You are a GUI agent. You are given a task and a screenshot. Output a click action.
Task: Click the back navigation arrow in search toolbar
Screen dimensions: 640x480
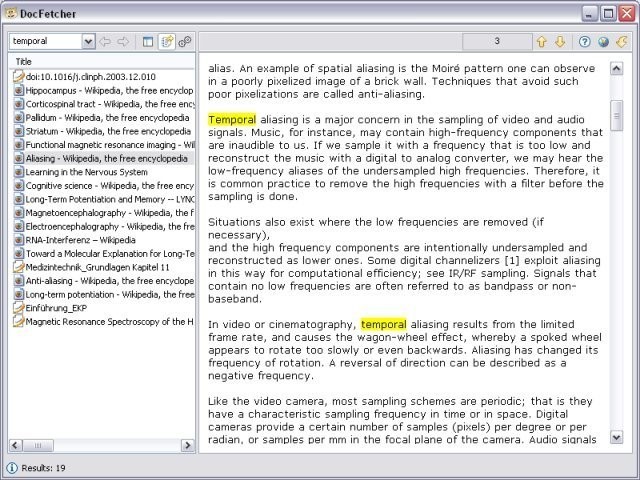(x=105, y=42)
